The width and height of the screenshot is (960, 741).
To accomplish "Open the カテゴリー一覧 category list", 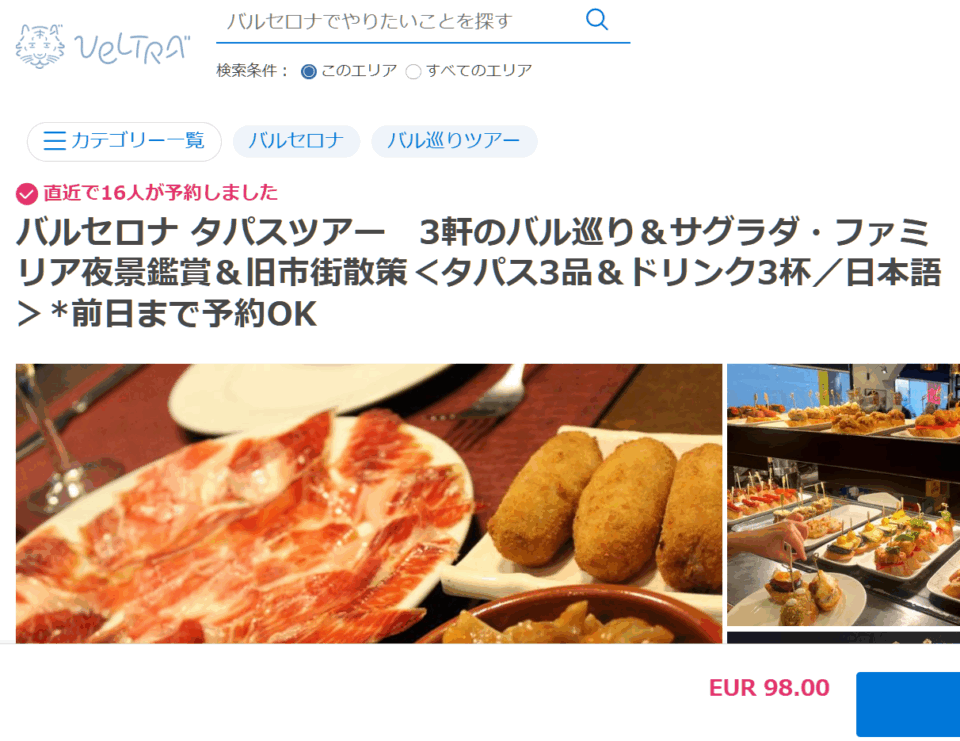I will pos(124,141).
